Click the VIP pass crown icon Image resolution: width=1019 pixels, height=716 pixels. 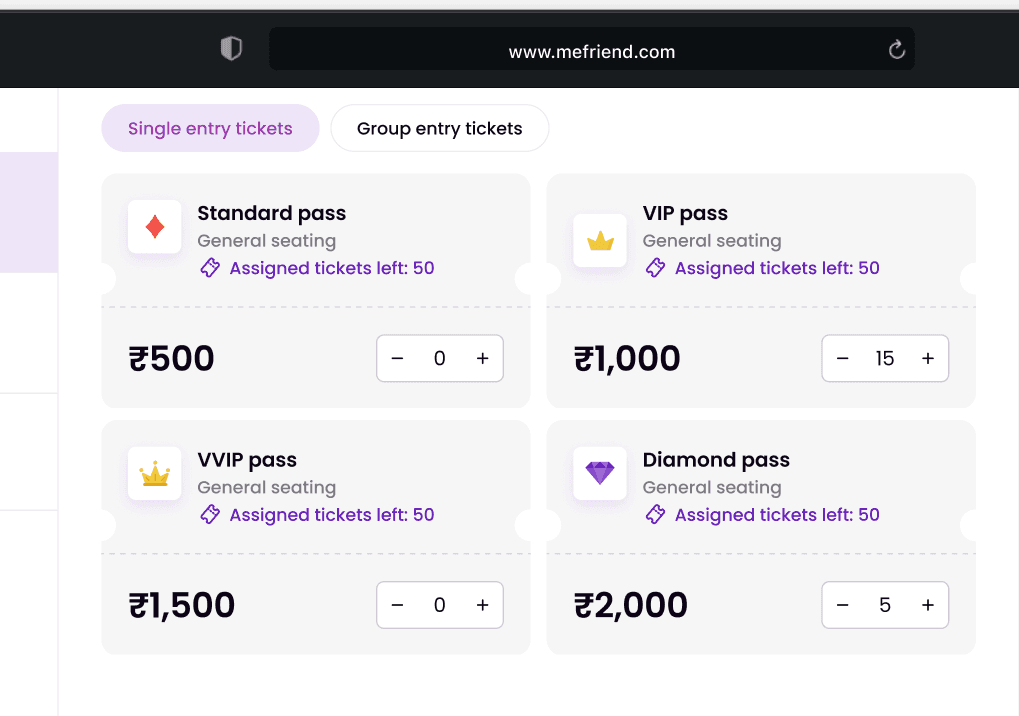tap(600, 241)
